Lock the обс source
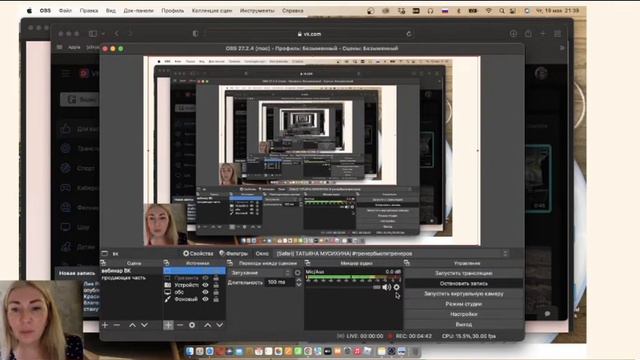The image size is (640, 360). click(216, 292)
